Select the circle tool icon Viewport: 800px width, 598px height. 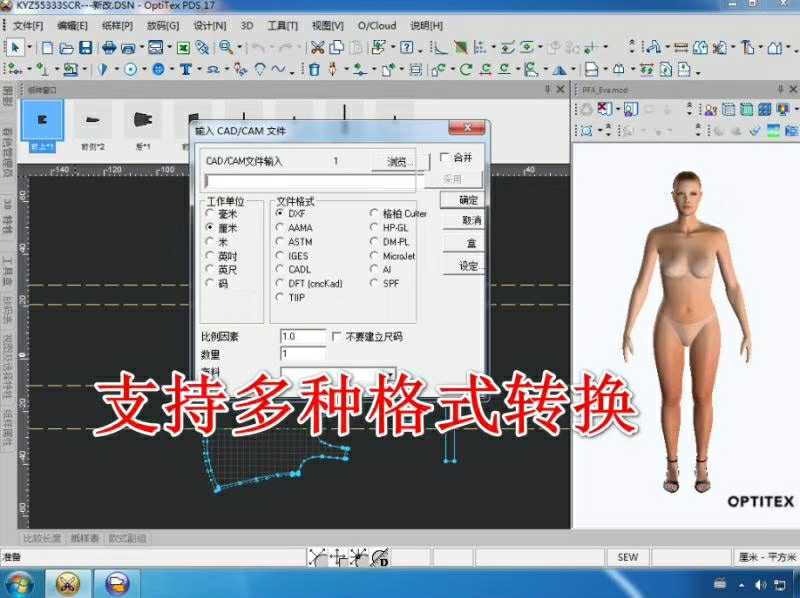tap(131, 69)
